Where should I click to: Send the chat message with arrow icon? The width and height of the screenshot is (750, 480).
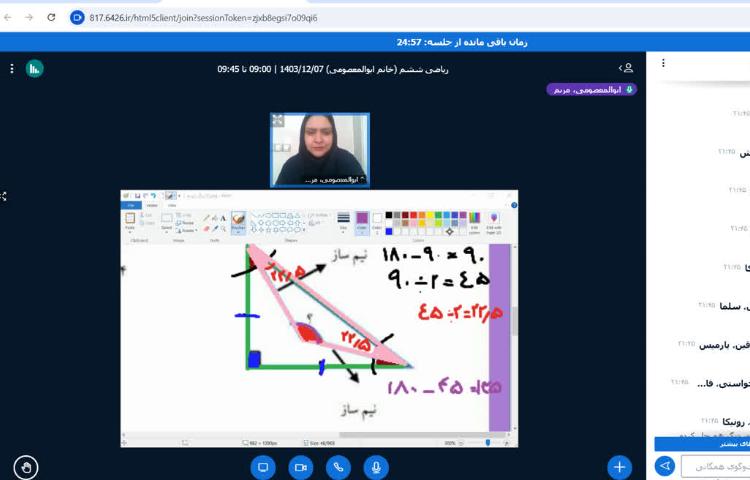[x=665, y=466]
